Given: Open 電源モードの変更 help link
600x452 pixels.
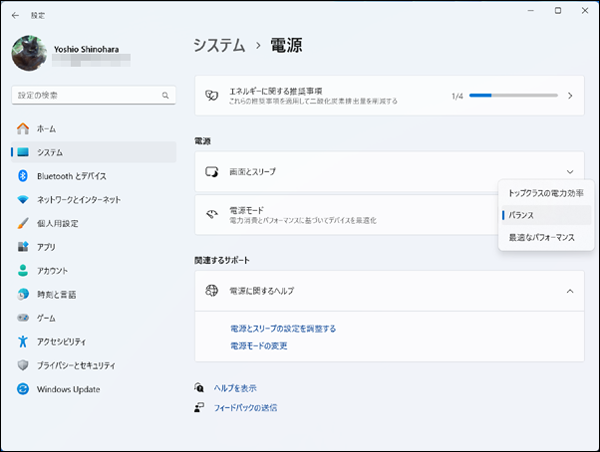Looking at the screenshot, I should pos(258,346).
